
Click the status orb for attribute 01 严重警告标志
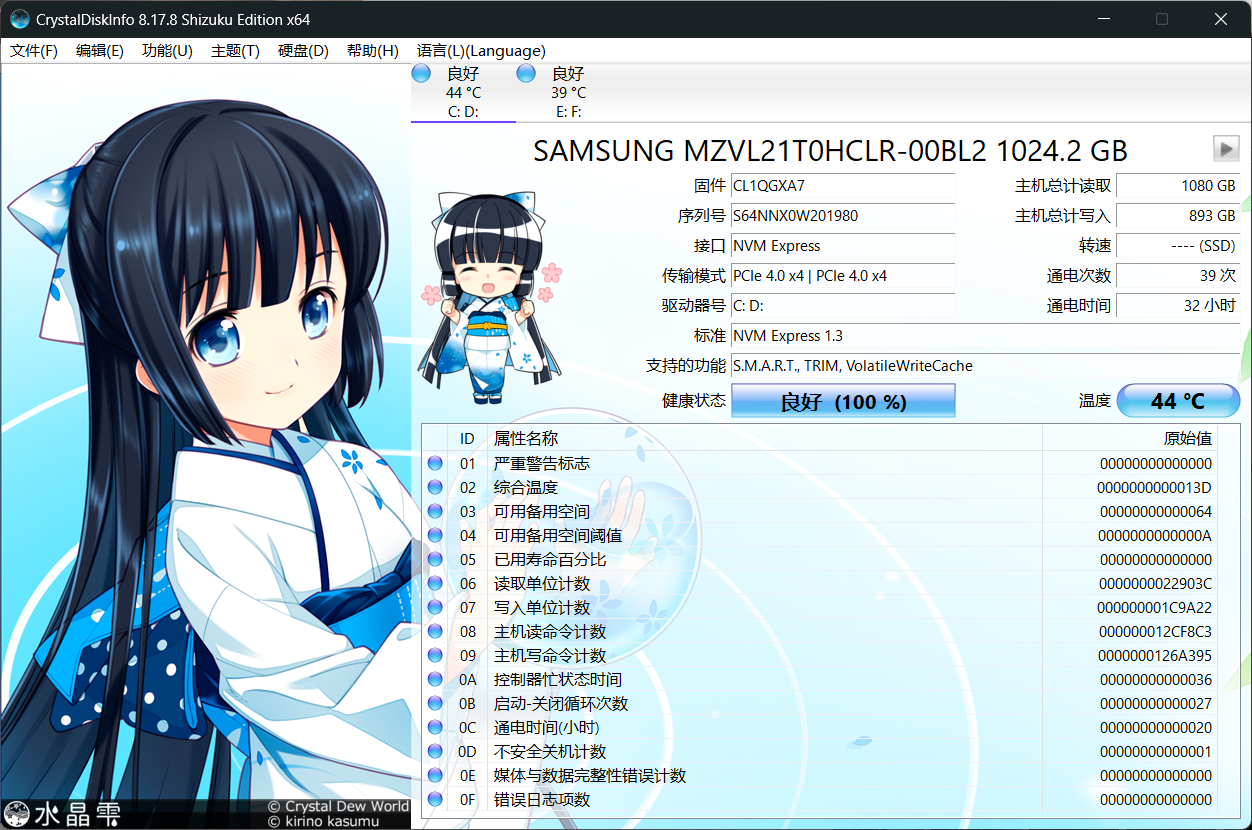point(435,463)
